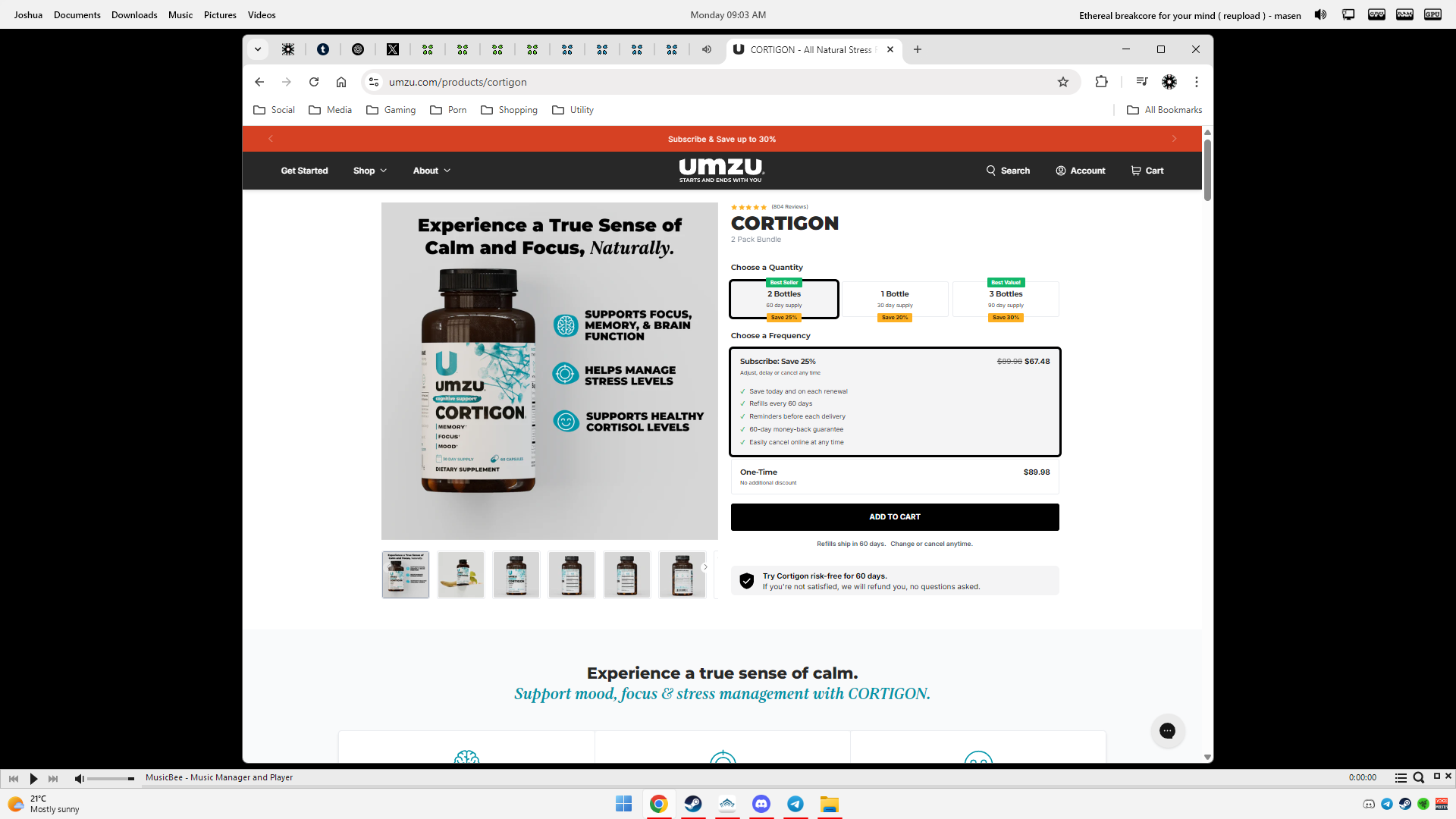Screen dimensions: 1456x819
Task: Open Music in the top panel
Action: coord(180,15)
